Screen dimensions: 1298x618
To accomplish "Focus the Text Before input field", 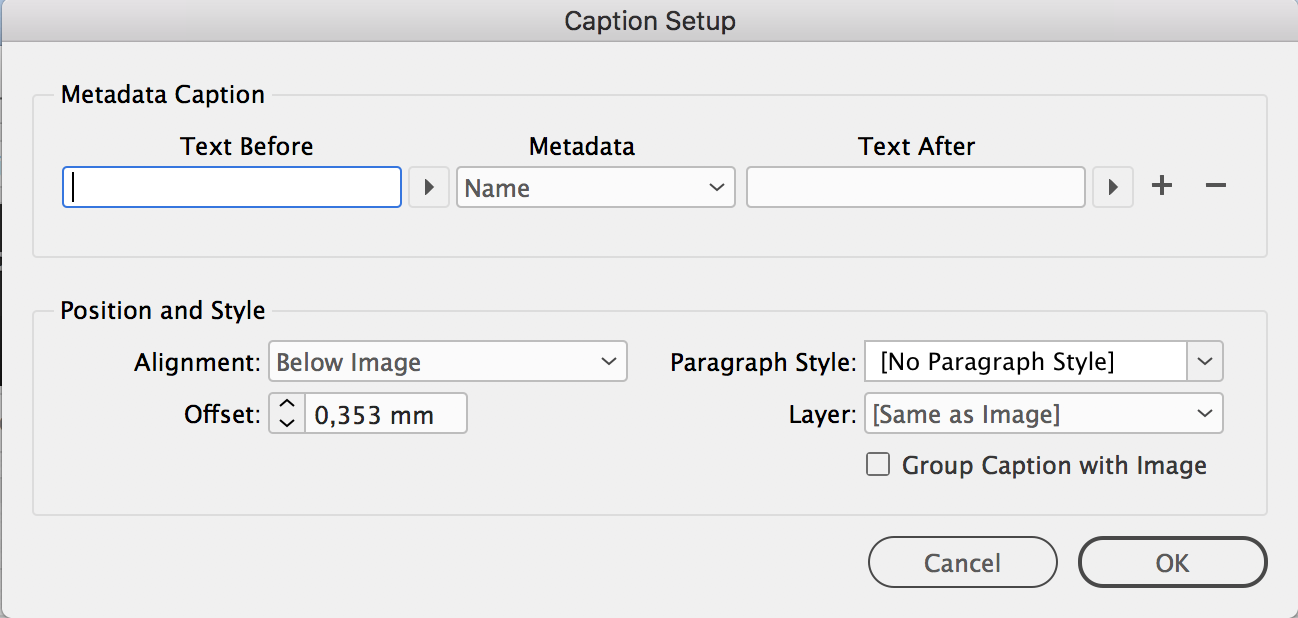I will click(232, 187).
